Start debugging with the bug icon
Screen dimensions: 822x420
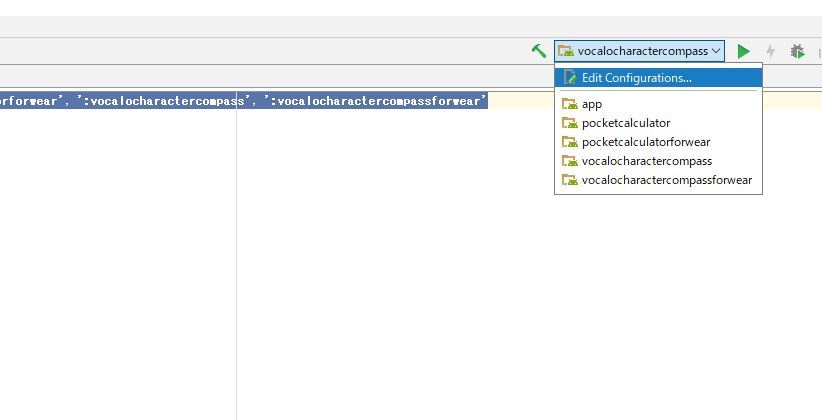click(x=797, y=51)
